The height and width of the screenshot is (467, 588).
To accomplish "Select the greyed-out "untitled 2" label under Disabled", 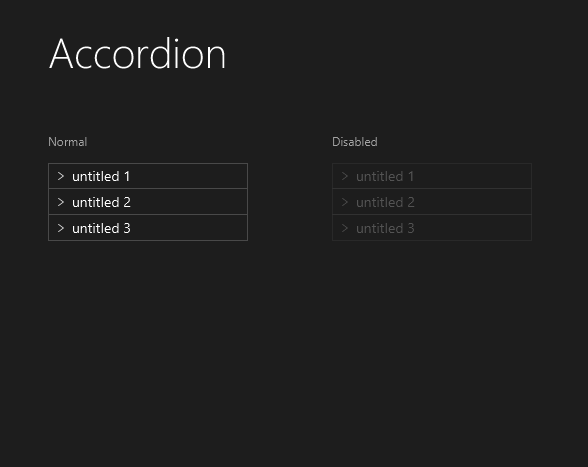I will (385, 202).
